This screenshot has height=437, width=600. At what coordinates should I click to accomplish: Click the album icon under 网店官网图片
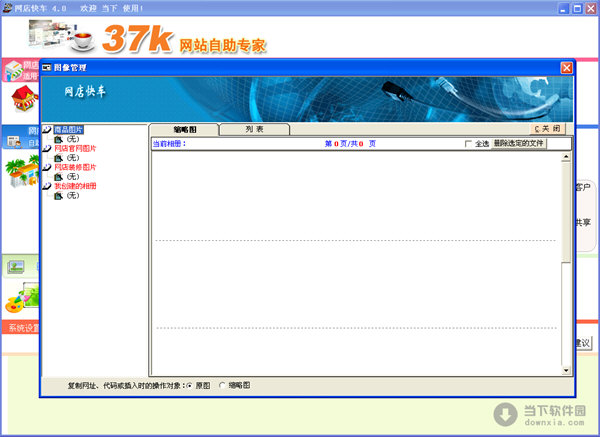pyautogui.click(x=58, y=158)
